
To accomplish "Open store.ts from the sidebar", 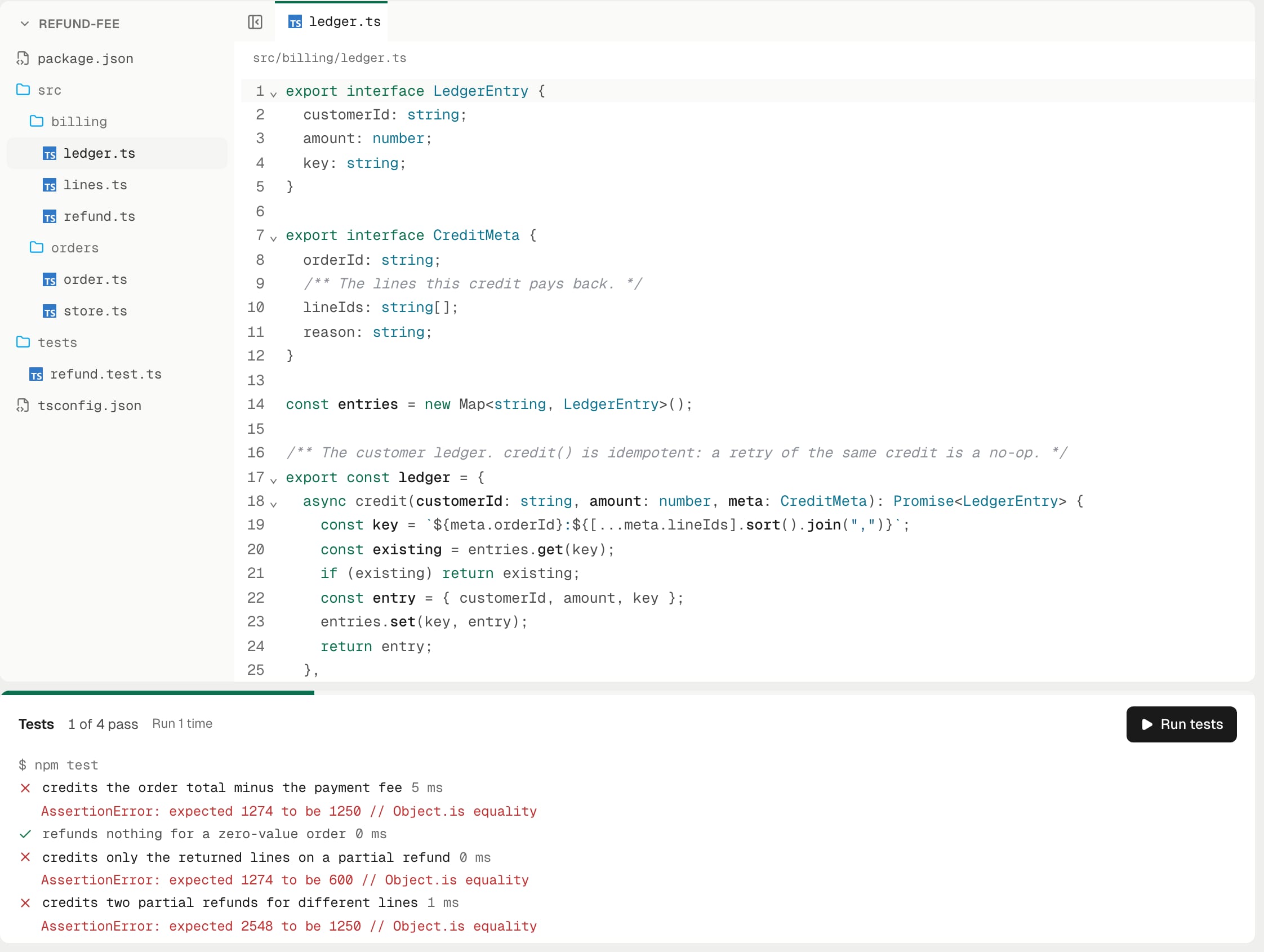I will point(117,311).
